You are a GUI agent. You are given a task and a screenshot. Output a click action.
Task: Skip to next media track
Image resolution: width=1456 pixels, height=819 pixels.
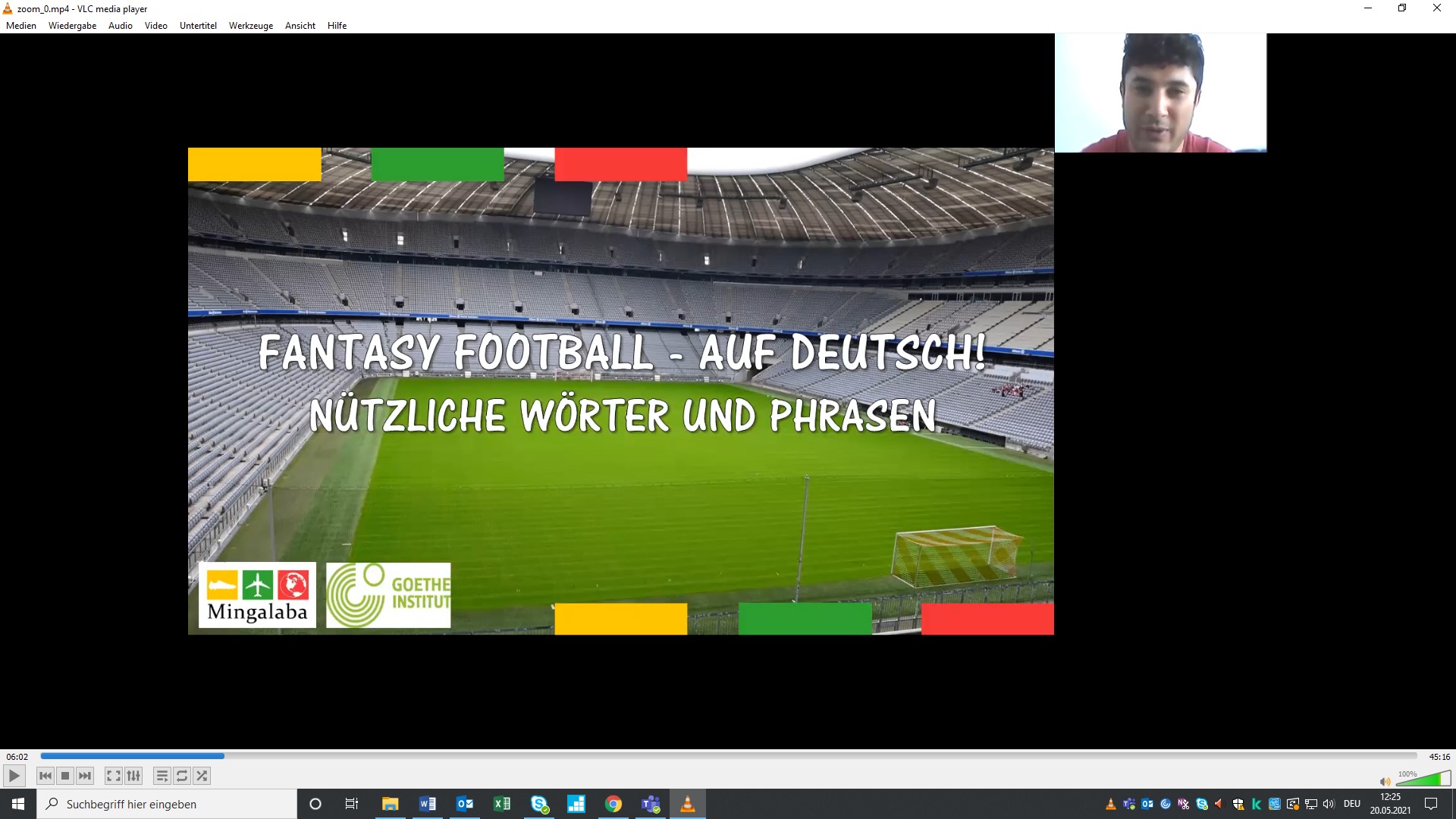point(85,776)
